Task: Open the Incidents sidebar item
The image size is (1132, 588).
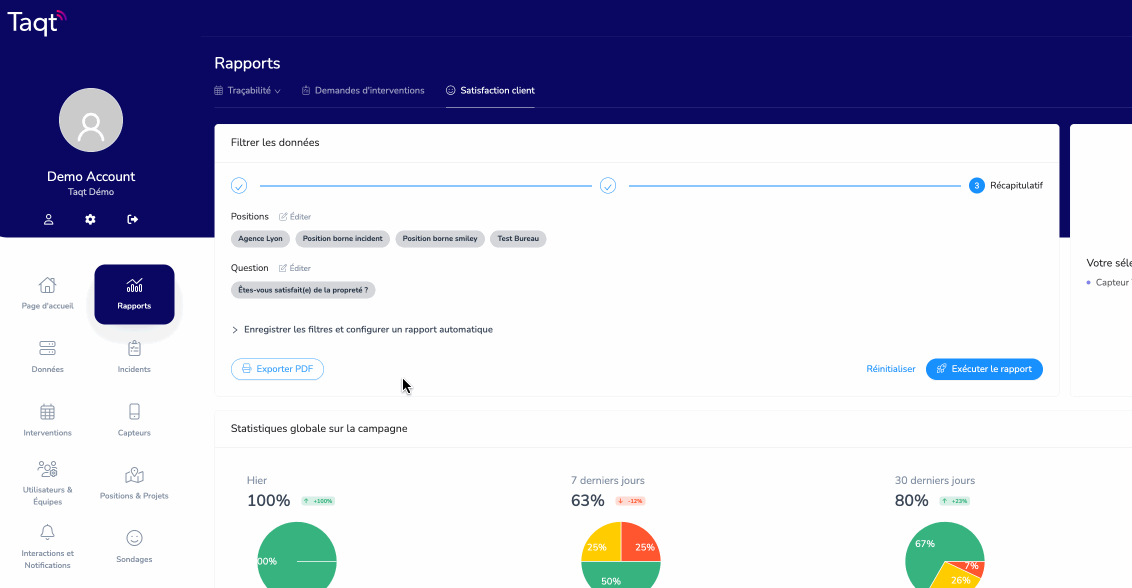Action: pyautogui.click(x=134, y=357)
